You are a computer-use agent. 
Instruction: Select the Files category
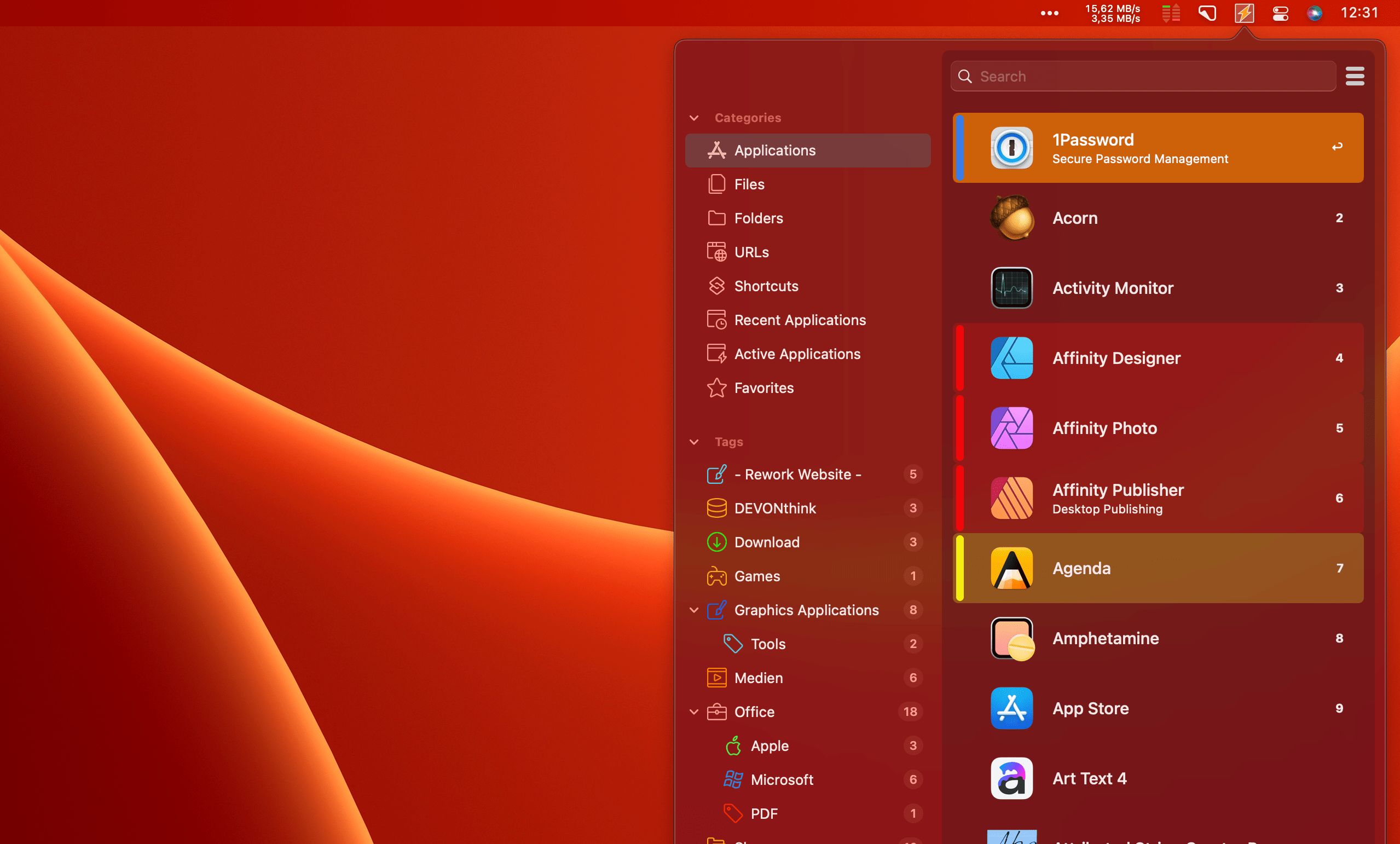[x=807, y=184]
